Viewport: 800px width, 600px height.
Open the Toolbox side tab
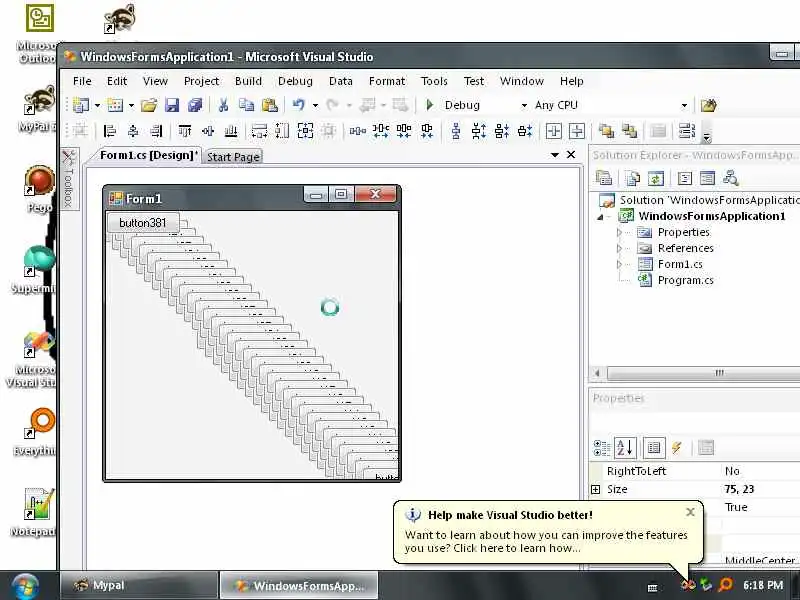coord(68,179)
